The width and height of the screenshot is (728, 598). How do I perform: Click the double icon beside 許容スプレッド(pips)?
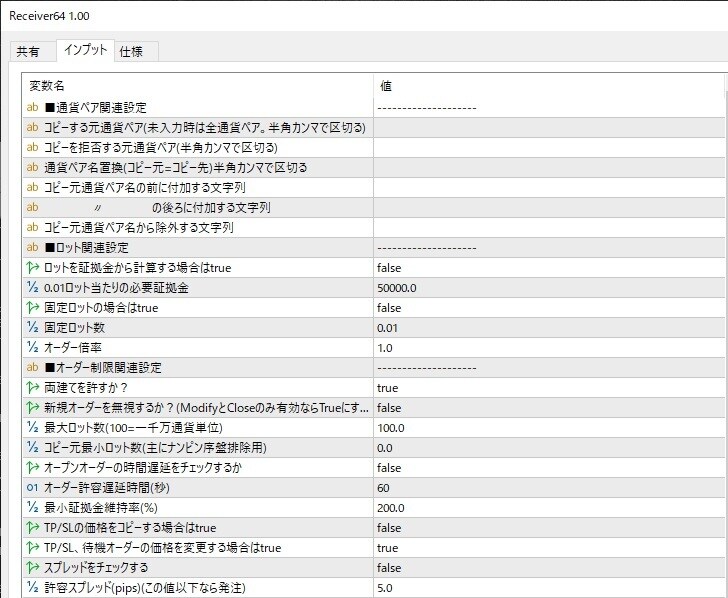point(32,587)
